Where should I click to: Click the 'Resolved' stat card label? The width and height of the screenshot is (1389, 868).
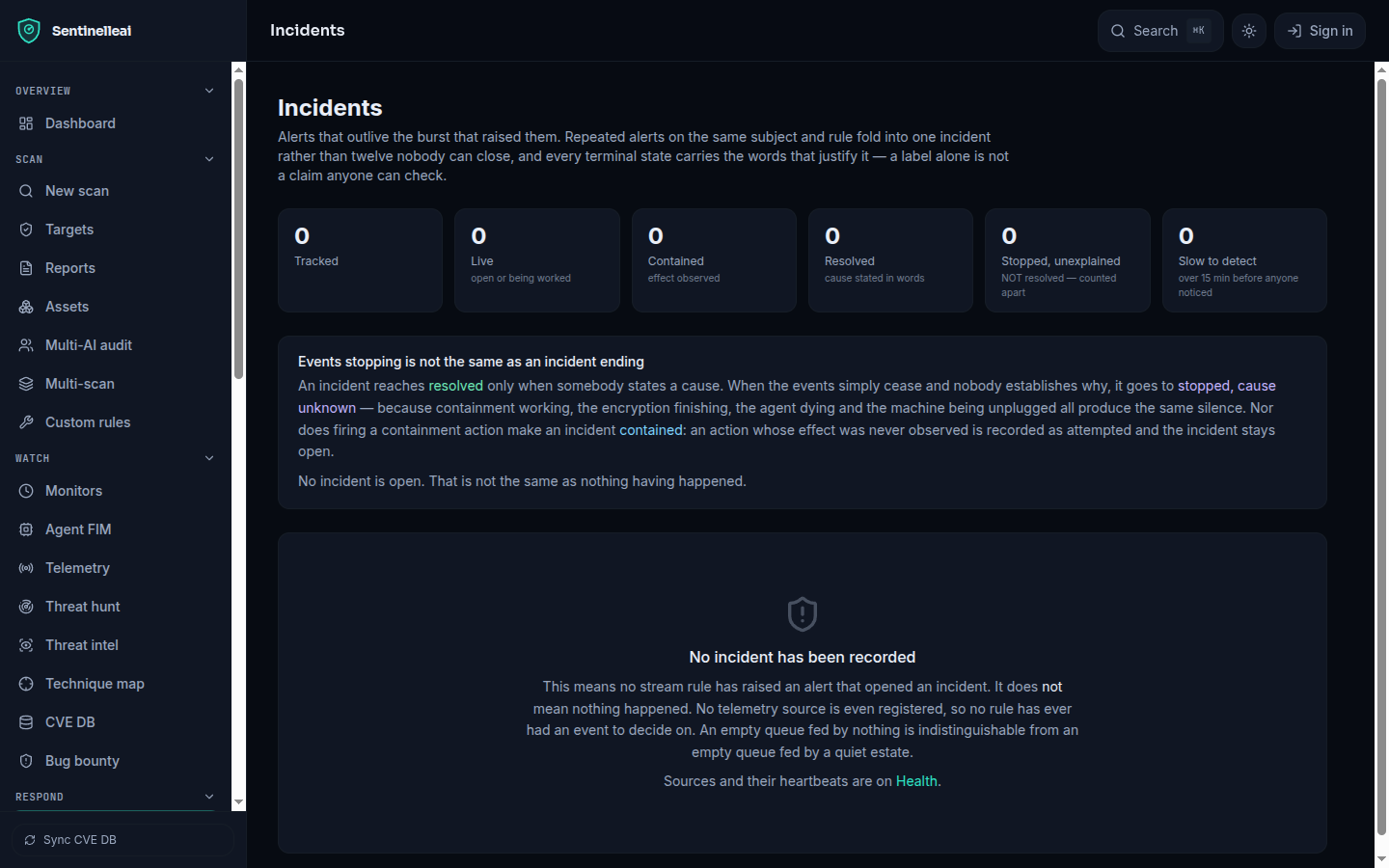click(850, 261)
